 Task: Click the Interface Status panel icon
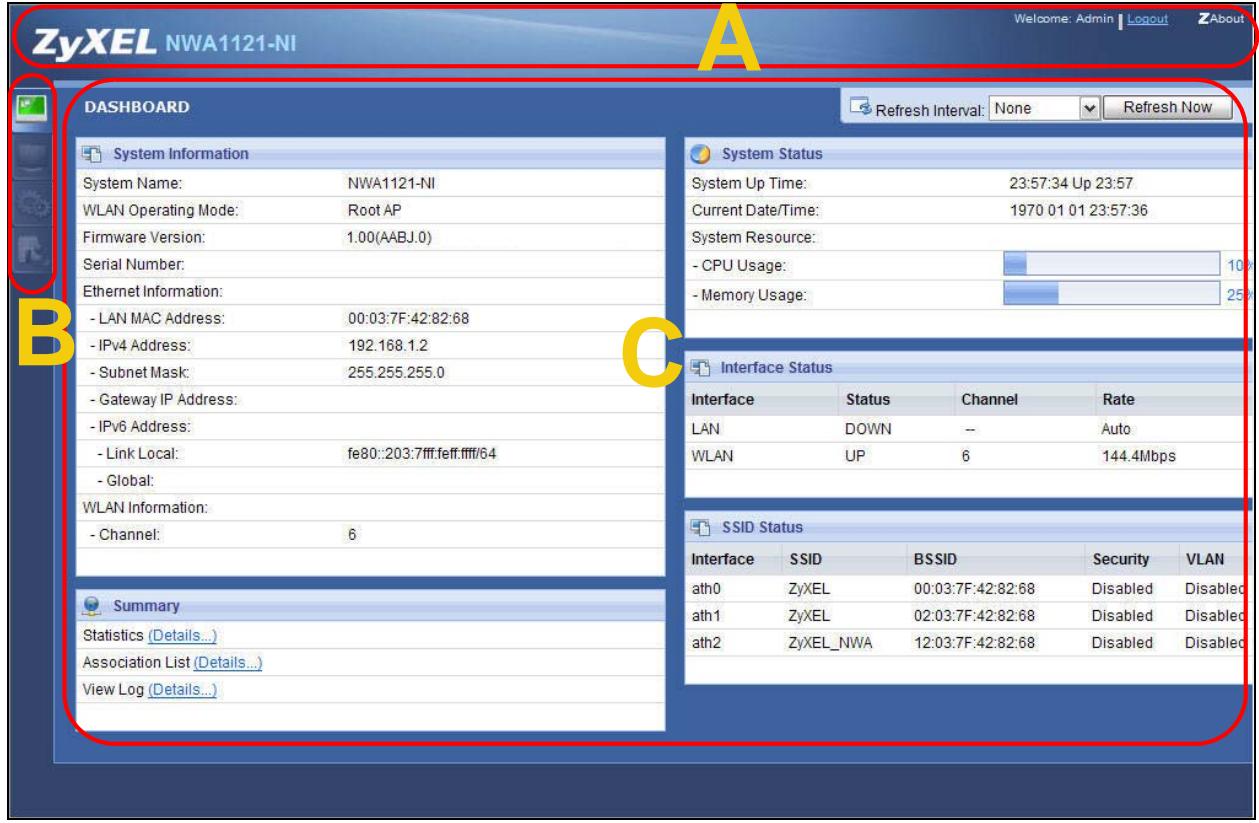702,368
